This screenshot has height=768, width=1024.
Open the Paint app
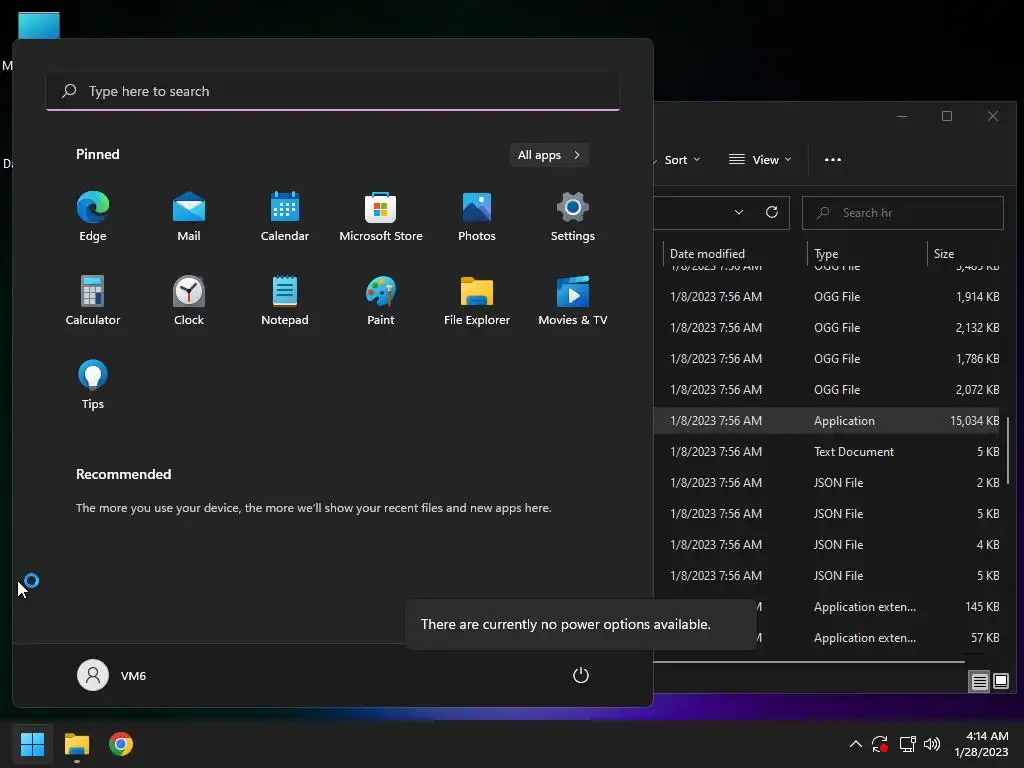click(x=381, y=301)
